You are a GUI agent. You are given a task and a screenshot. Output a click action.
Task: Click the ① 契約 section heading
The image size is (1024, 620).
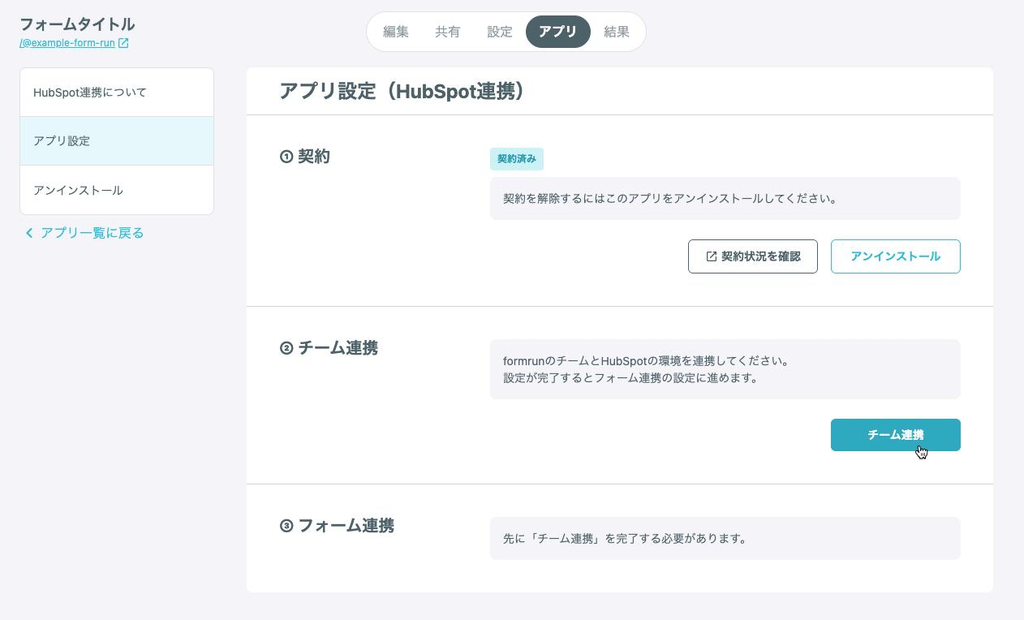coord(305,156)
